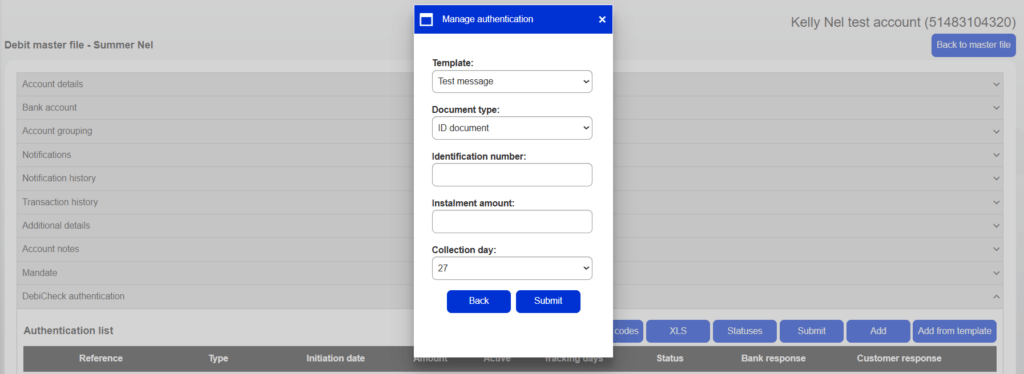Screen dimensions: 1024x374
Task: Click the chevron on Additional details row
Action: [x=996, y=226]
